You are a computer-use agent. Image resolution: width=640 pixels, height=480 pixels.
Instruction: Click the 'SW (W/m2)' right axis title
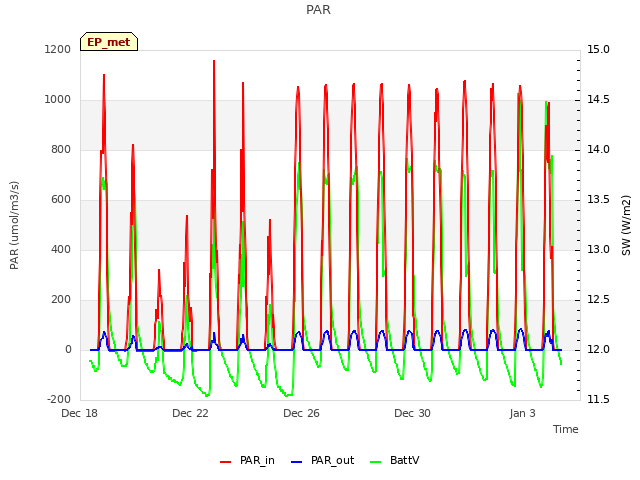coord(626,225)
